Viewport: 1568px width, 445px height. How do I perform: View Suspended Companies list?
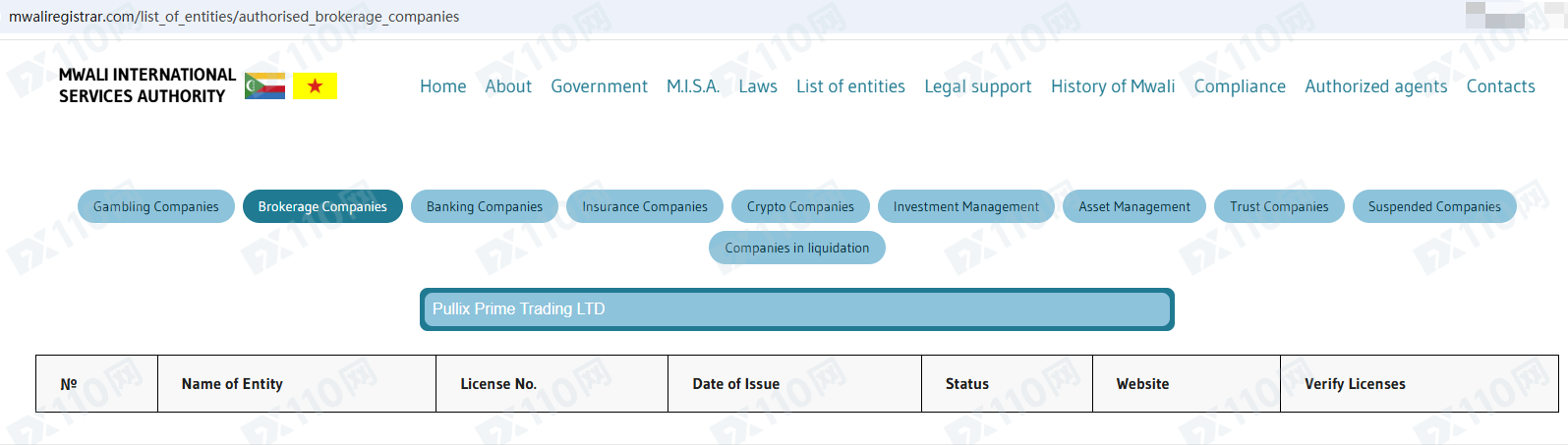[1434, 206]
